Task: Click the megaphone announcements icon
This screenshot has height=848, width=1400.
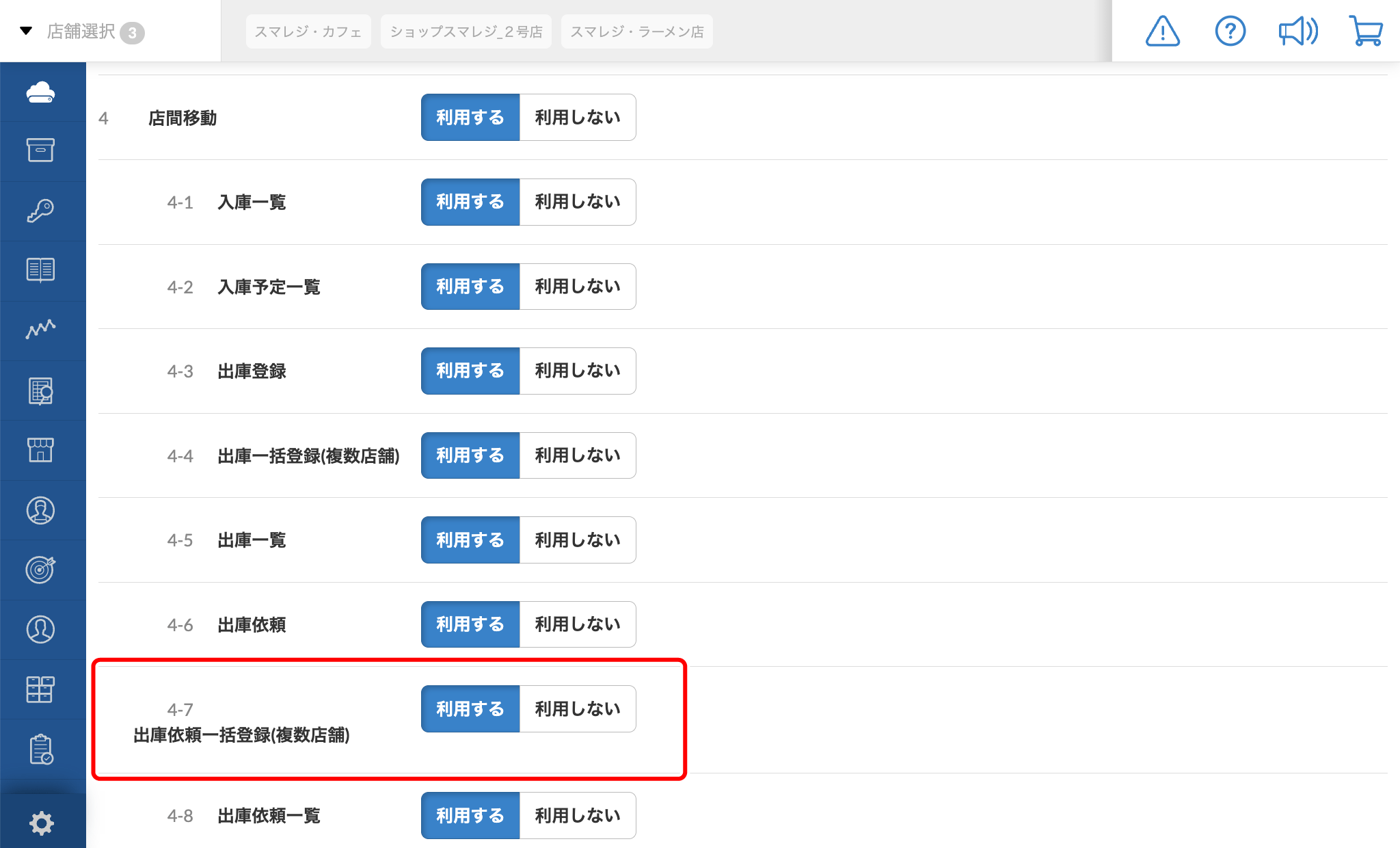Action: (1298, 31)
